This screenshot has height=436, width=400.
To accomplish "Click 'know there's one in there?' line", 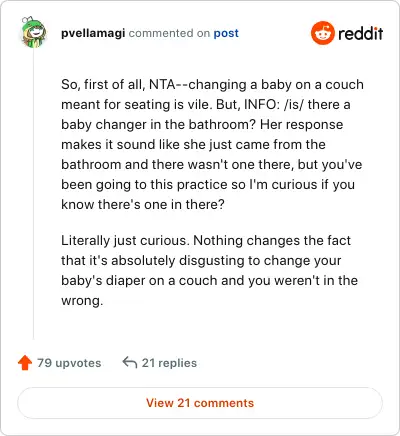I will (x=143, y=204).
